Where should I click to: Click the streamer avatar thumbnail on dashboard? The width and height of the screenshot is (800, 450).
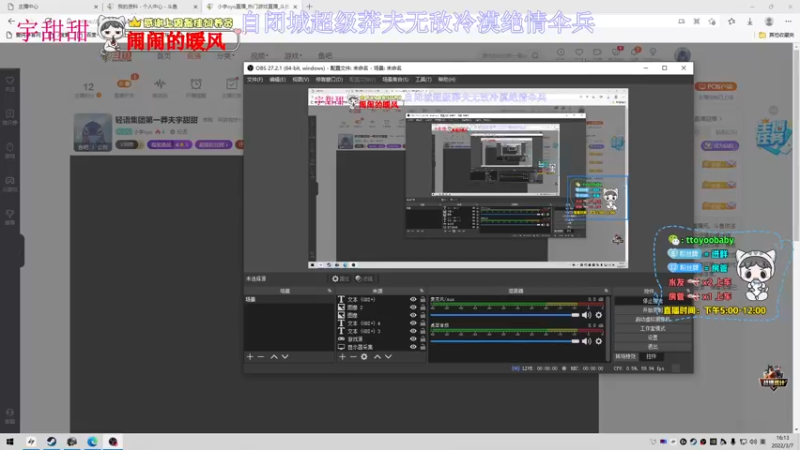point(92,133)
